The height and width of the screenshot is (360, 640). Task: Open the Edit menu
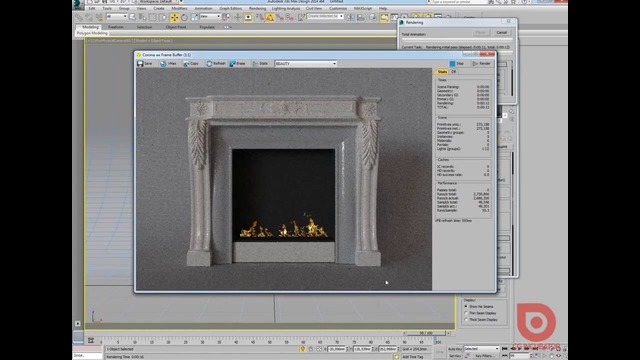click(x=92, y=8)
